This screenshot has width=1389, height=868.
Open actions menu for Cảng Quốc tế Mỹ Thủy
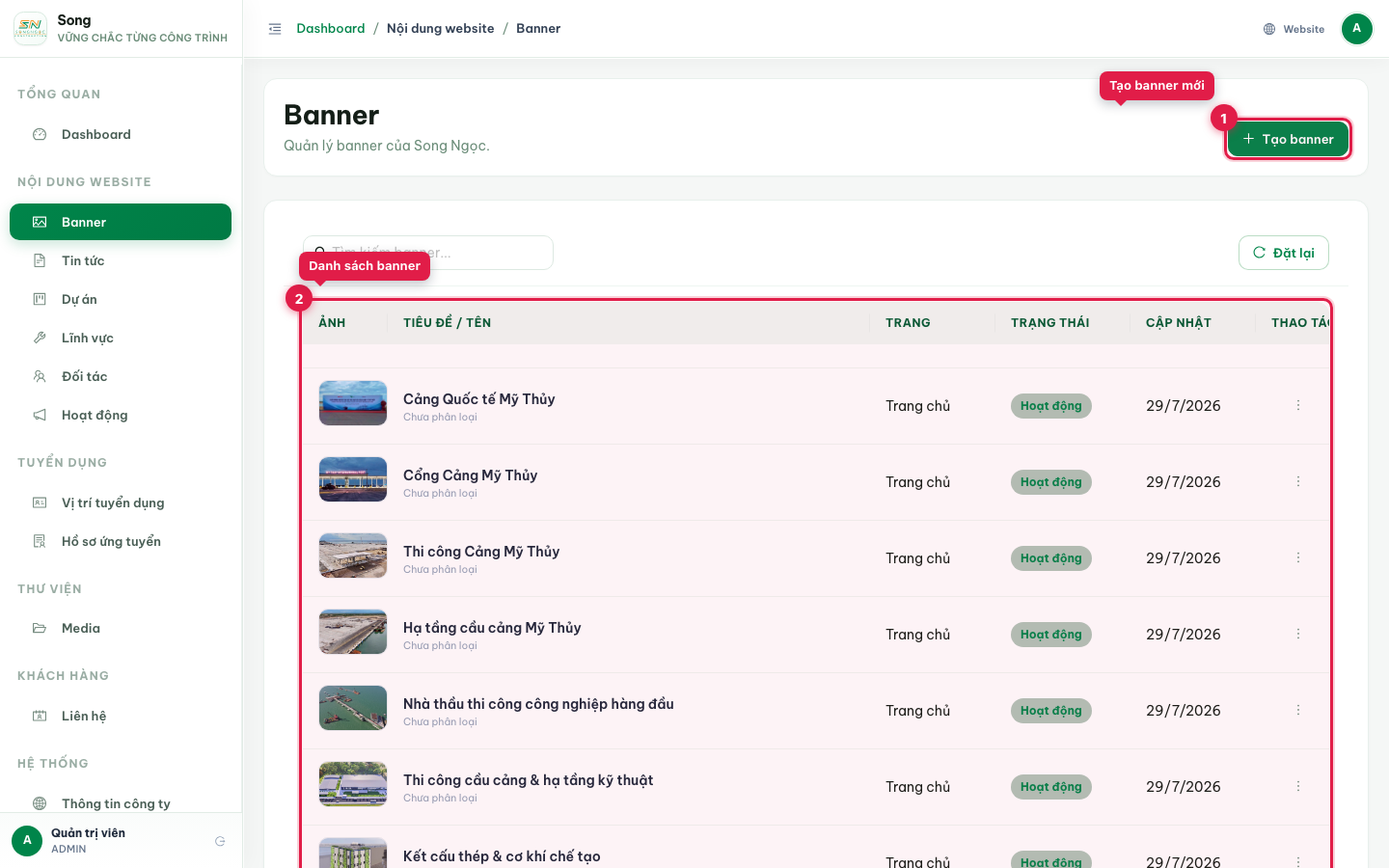pyautogui.click(x=1298, y=405)
